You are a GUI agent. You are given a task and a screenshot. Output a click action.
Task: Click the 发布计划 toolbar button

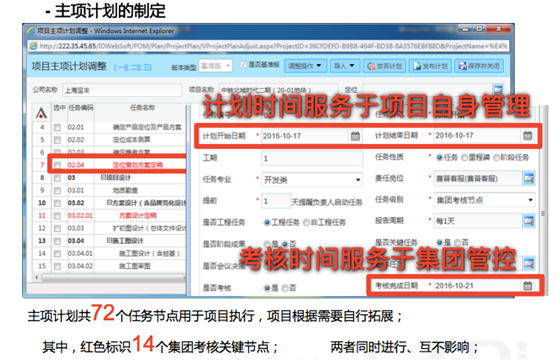430,66
